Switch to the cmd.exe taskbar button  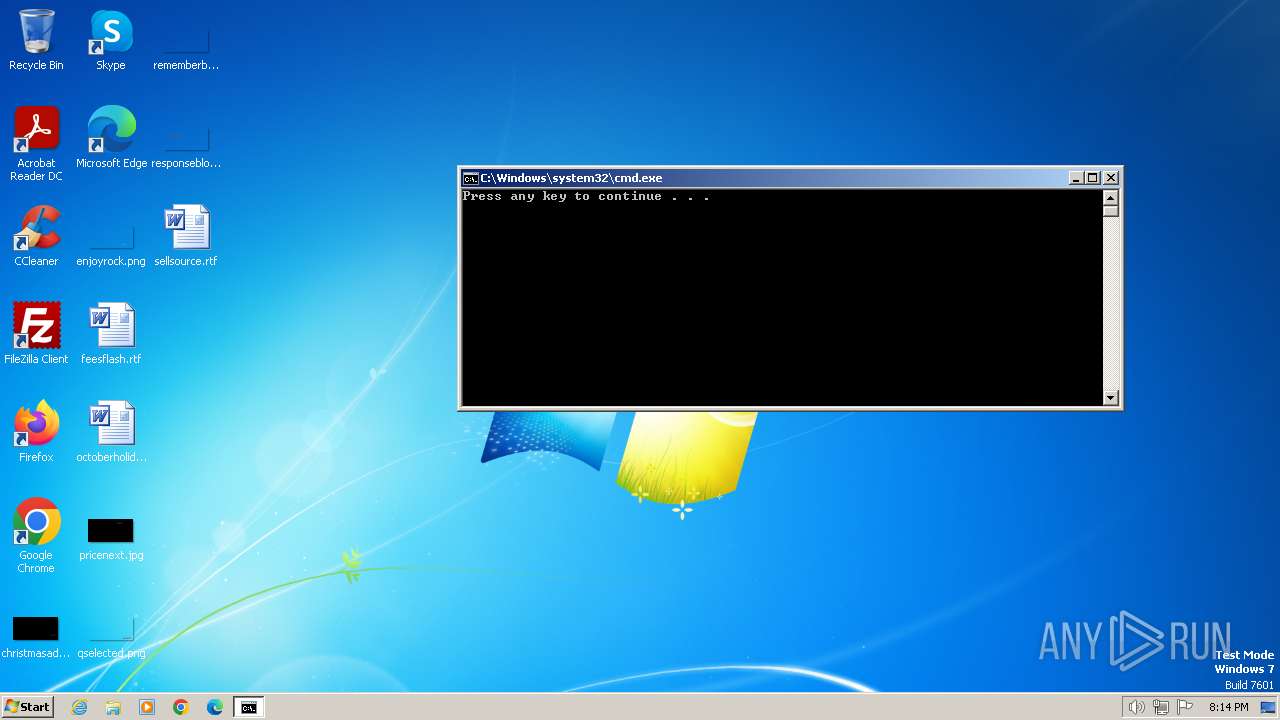248,707
